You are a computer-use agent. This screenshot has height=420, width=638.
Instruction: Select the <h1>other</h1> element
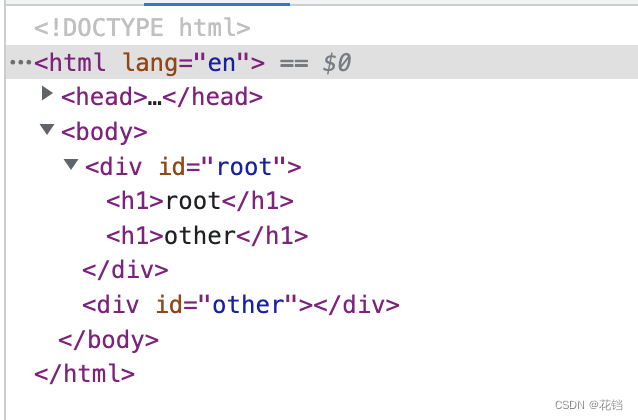tap(207, 236)
